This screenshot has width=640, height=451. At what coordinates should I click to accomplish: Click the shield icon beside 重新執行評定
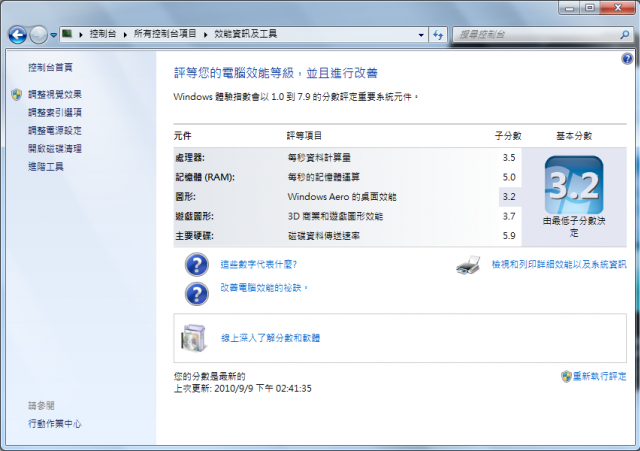[x=566, y=376]
